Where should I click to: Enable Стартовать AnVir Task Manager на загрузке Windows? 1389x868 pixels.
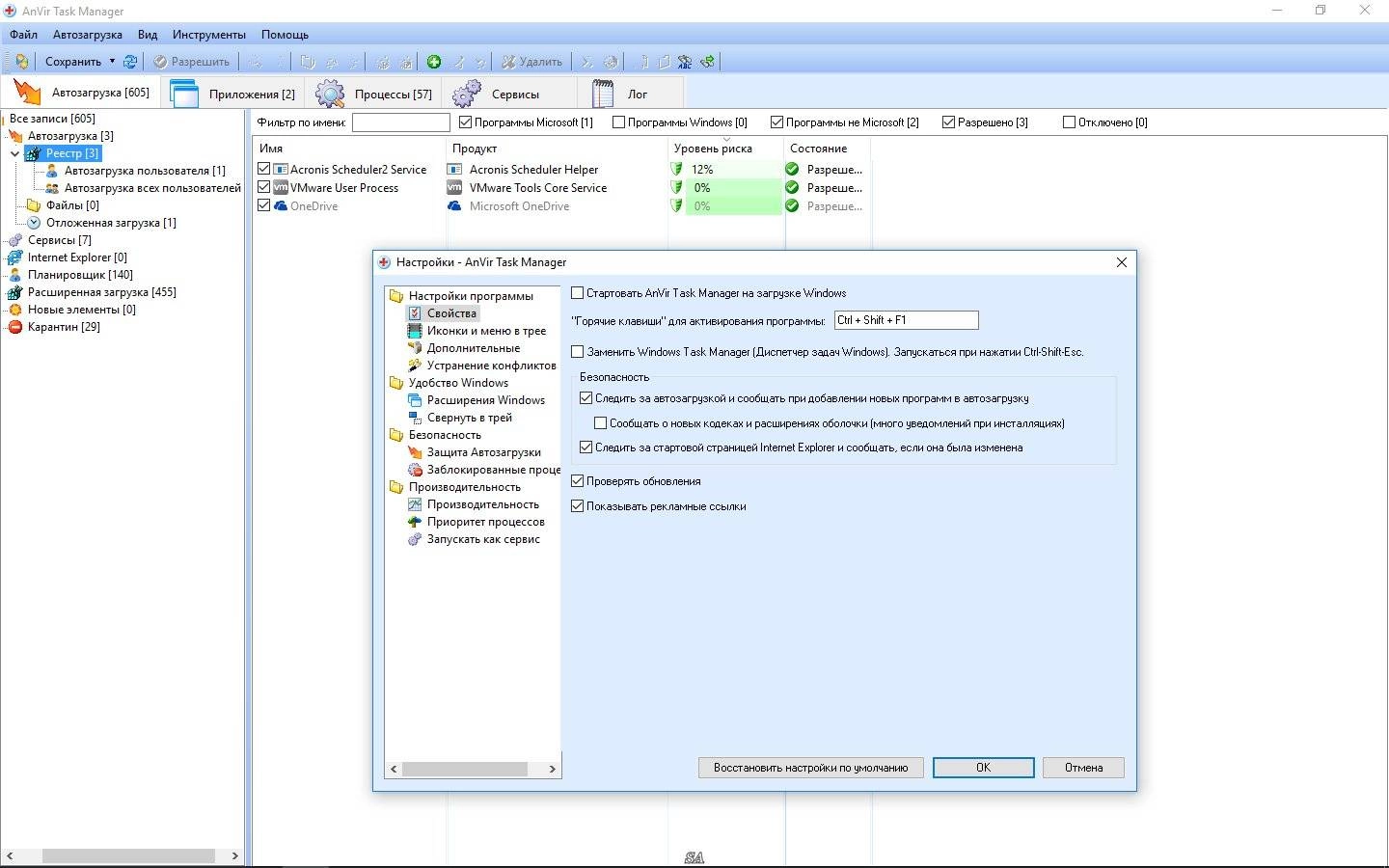(x=578, y=293)
